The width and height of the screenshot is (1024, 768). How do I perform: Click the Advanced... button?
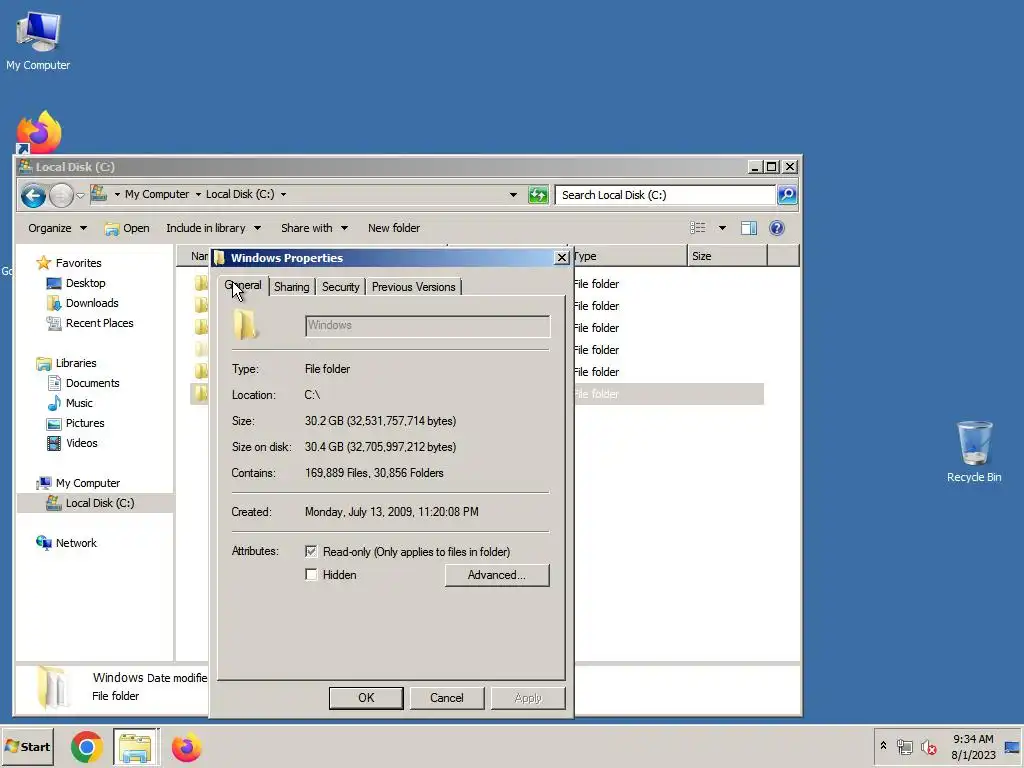(497, 575)
